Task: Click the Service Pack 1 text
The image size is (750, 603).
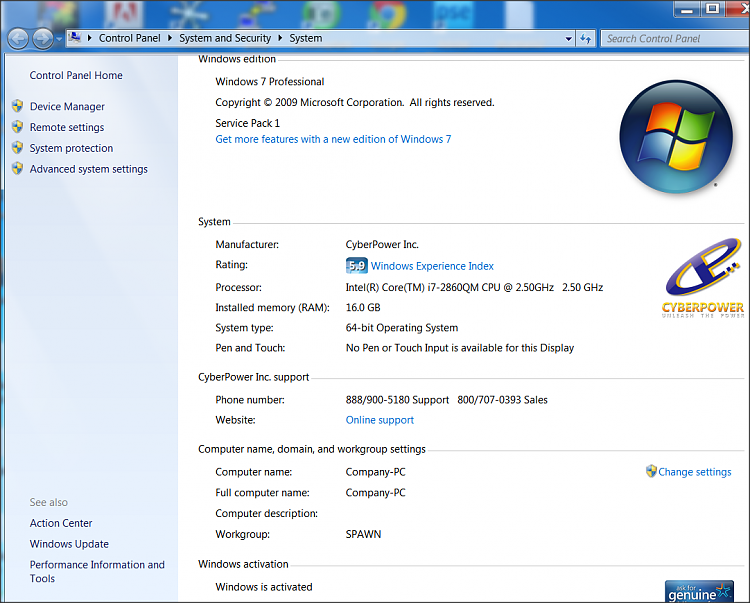Action: point(247,123)
